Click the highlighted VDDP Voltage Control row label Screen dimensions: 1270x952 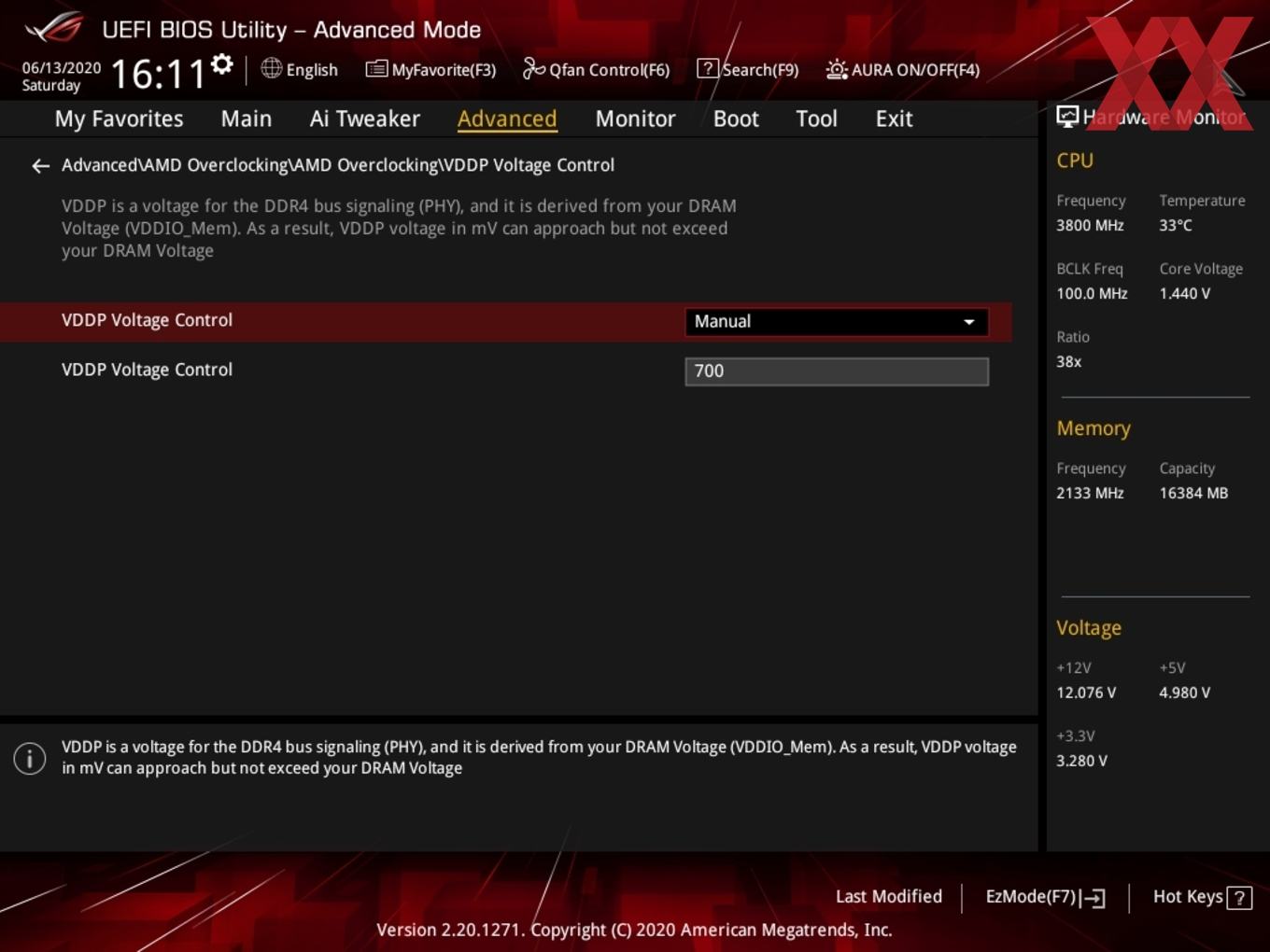pyautogui.click(x=147, y=320)
